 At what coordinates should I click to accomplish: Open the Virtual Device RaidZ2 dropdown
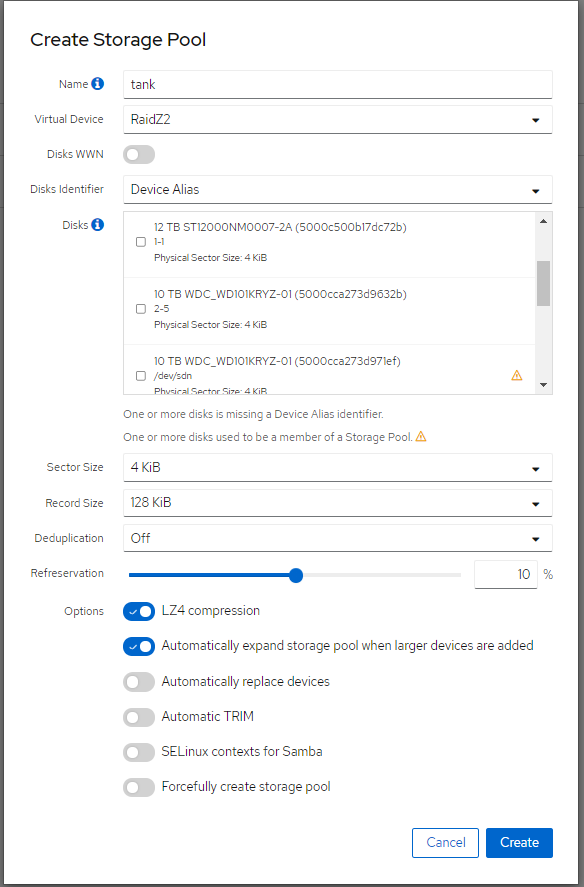338,119
